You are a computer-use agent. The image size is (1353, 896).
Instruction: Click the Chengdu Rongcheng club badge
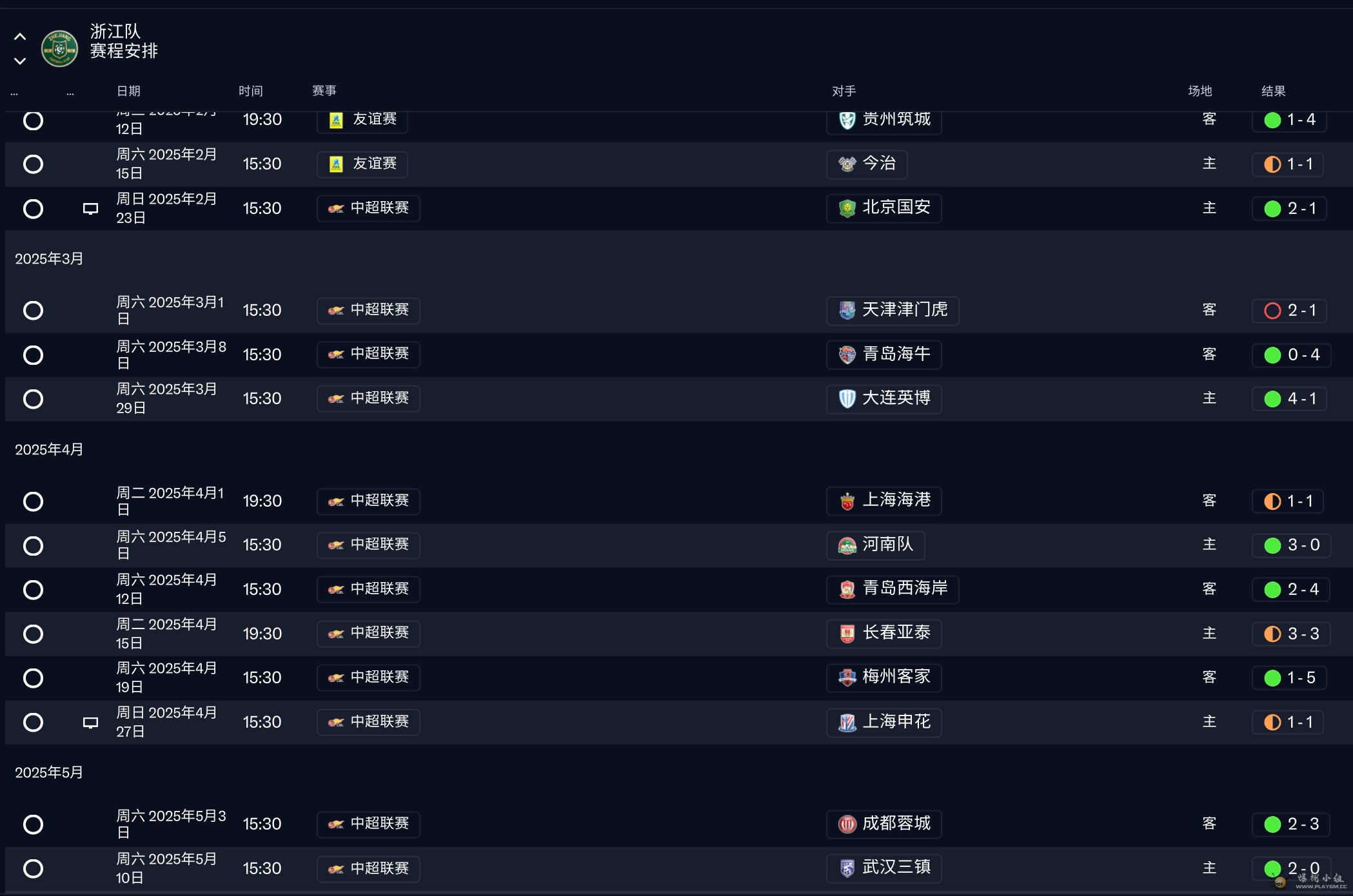(847, 824)
